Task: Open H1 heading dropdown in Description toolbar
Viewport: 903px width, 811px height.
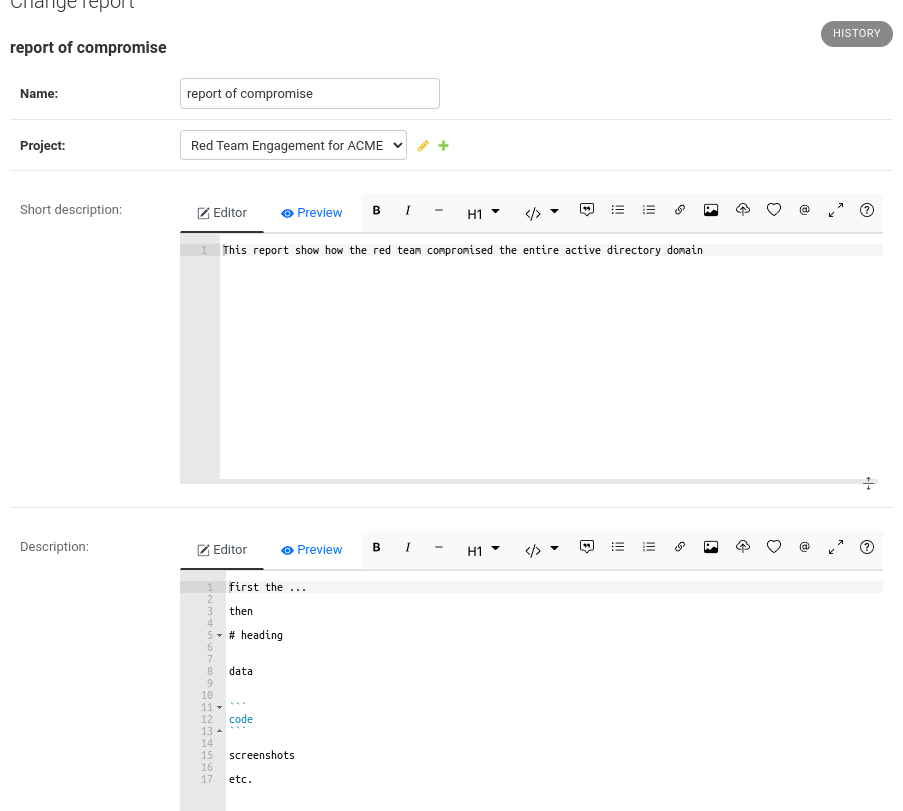Action: (x=483, y=551)
